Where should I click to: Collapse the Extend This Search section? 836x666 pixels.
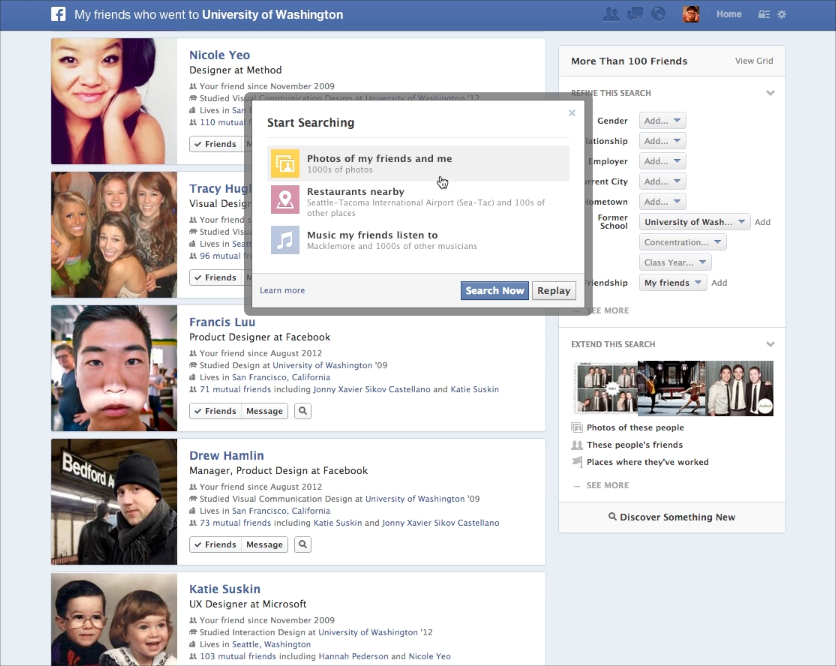[770, 344]
